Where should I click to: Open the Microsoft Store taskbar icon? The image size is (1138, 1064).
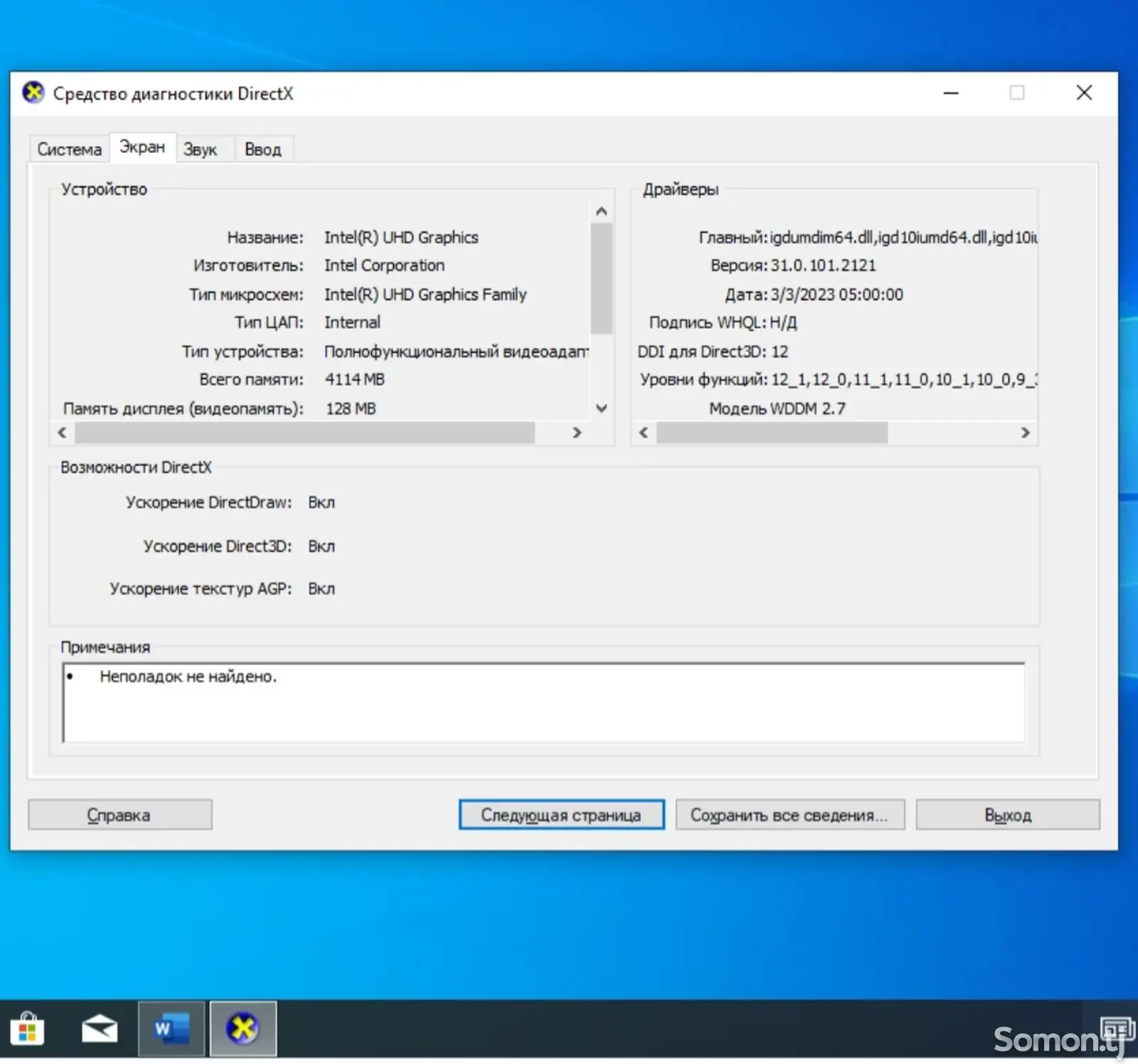pos(28,1028)
